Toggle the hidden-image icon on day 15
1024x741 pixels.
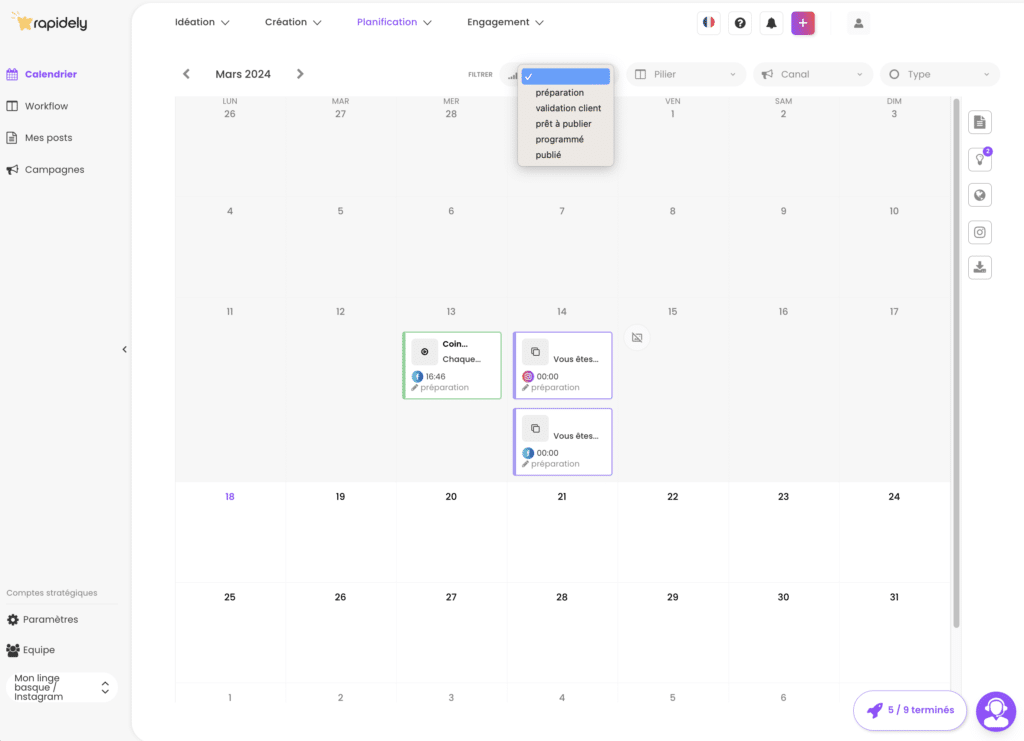(637, 338)
